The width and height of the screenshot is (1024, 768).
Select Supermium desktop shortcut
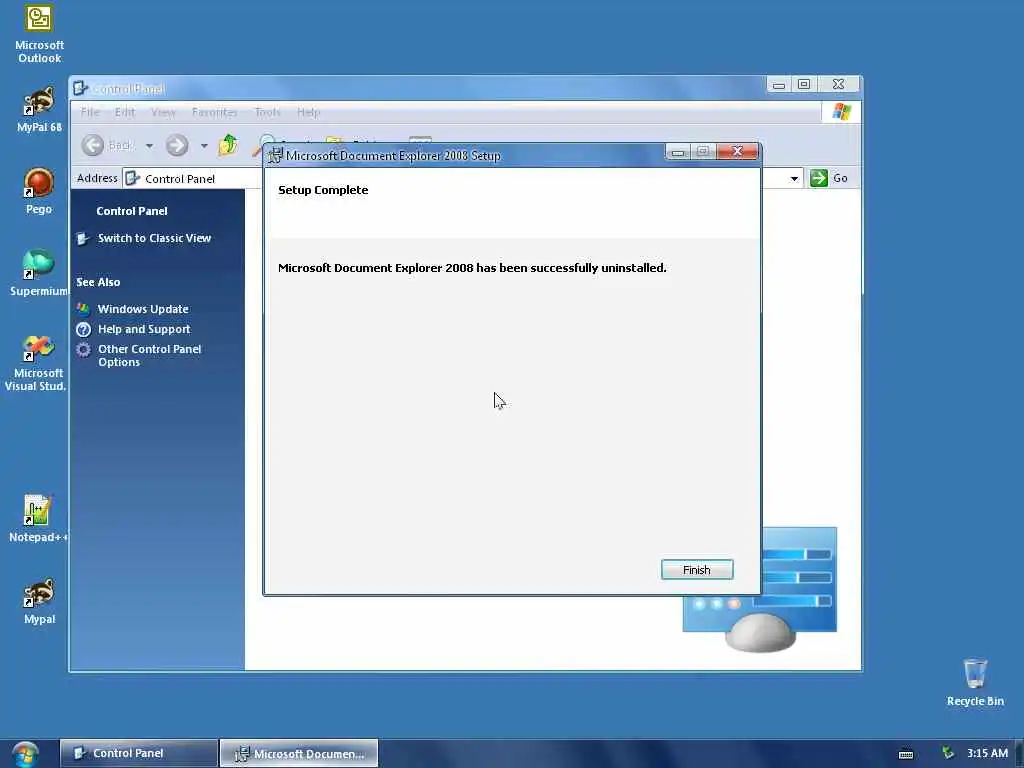(x=39, y=273)
